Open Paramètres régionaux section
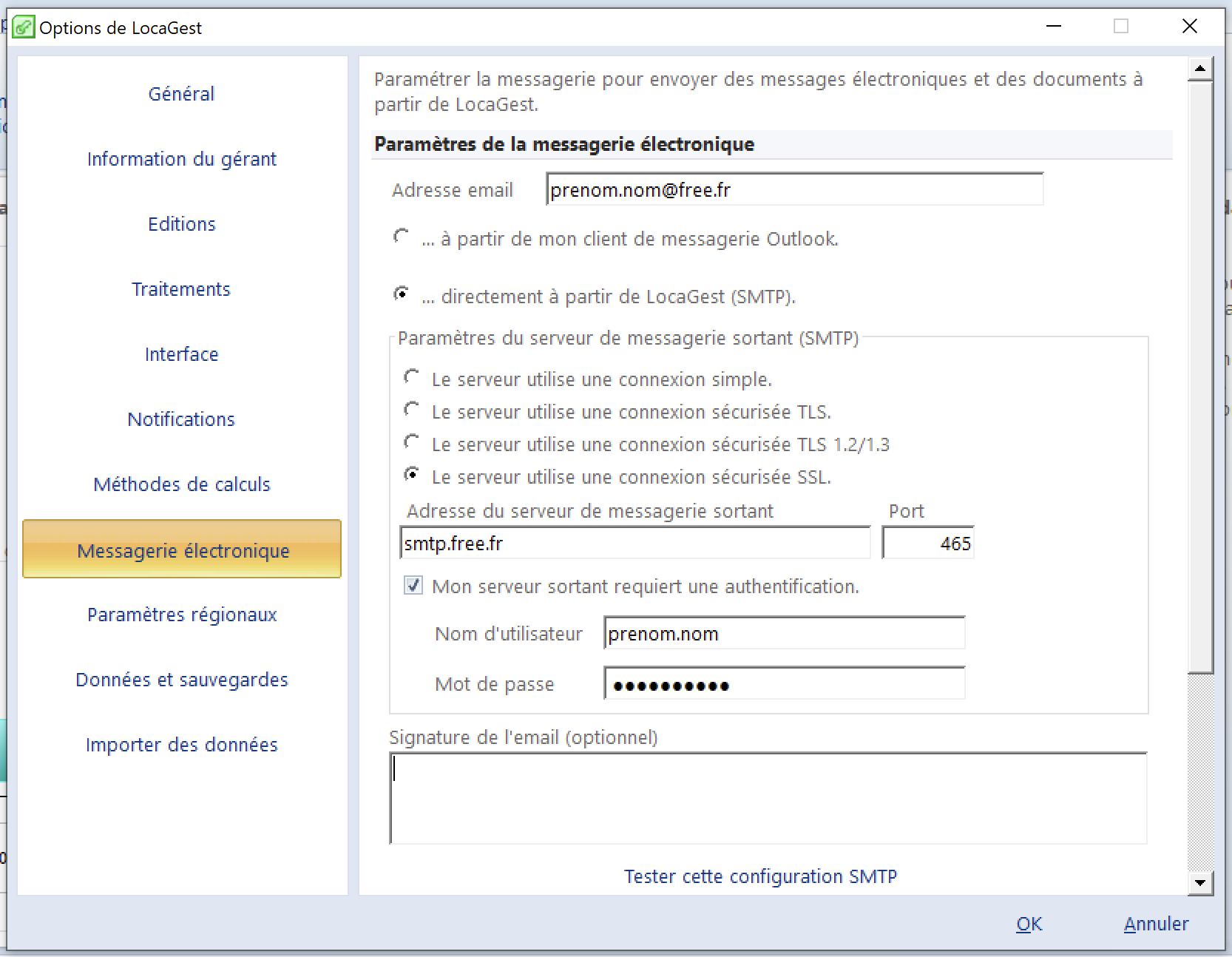Screen dimensions: 1232x957 pyautogui.click(x=181, y=615)
